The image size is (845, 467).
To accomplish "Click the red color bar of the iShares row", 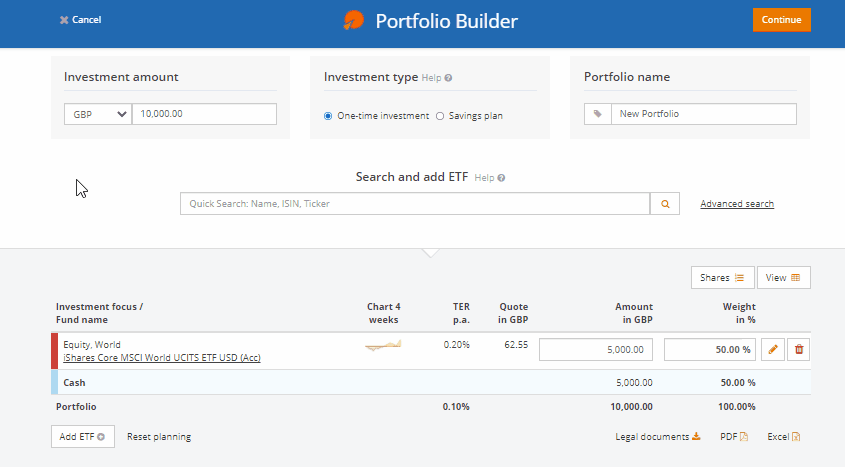I will click(x=54, y=351).
